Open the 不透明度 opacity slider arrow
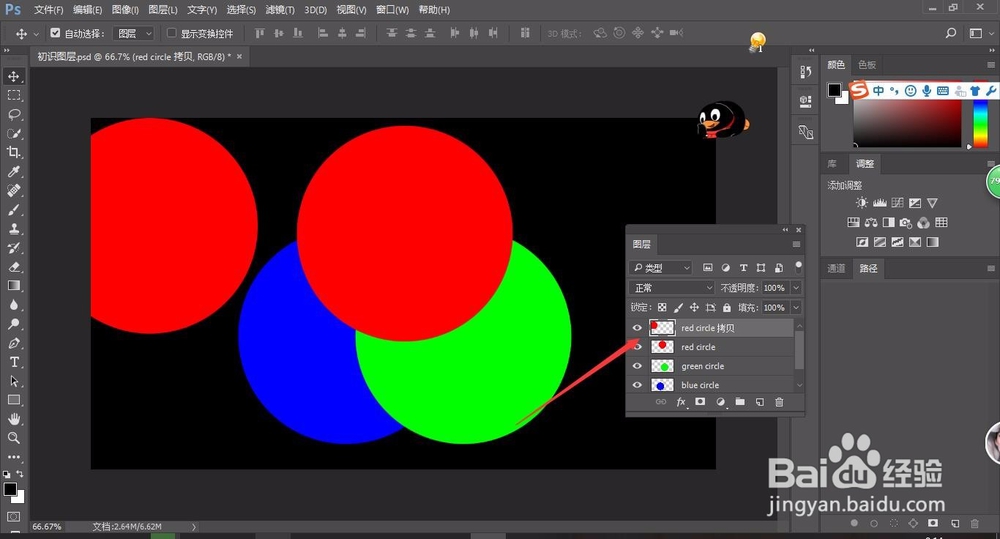The height and width of the screenshot is (539, 1000). pos(796,288)
